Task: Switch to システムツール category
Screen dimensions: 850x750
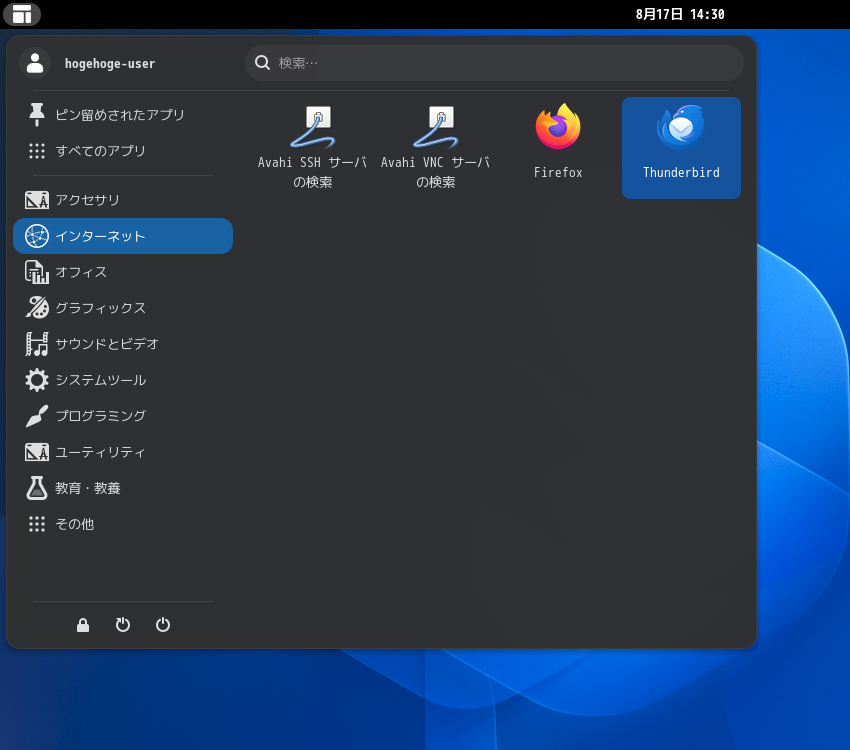Action: coord(123,380)
